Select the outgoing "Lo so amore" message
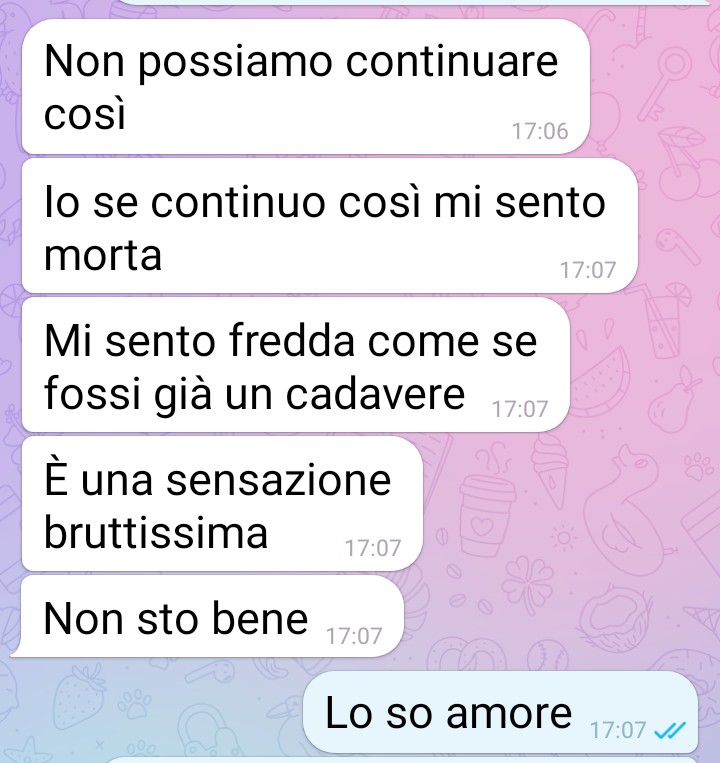Screen dimensions: 720x763 click(x=500, y=711)
